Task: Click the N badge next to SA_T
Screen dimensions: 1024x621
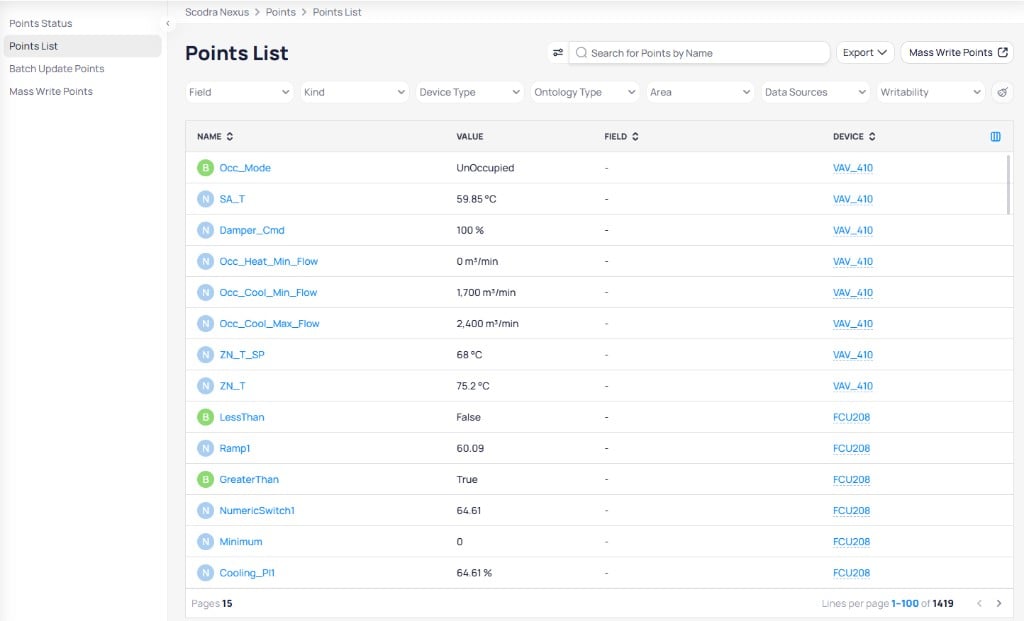Action: [x=206, y=199]
